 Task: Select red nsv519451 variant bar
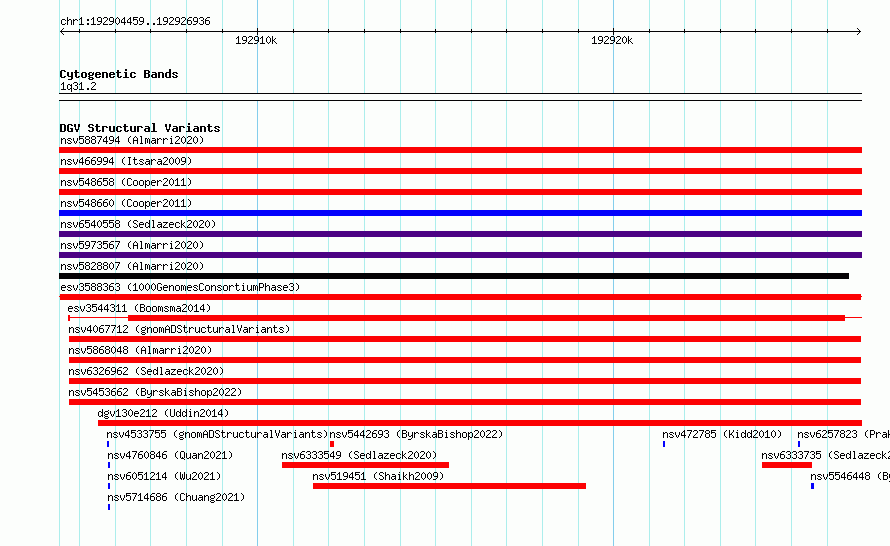pos(449,486)
